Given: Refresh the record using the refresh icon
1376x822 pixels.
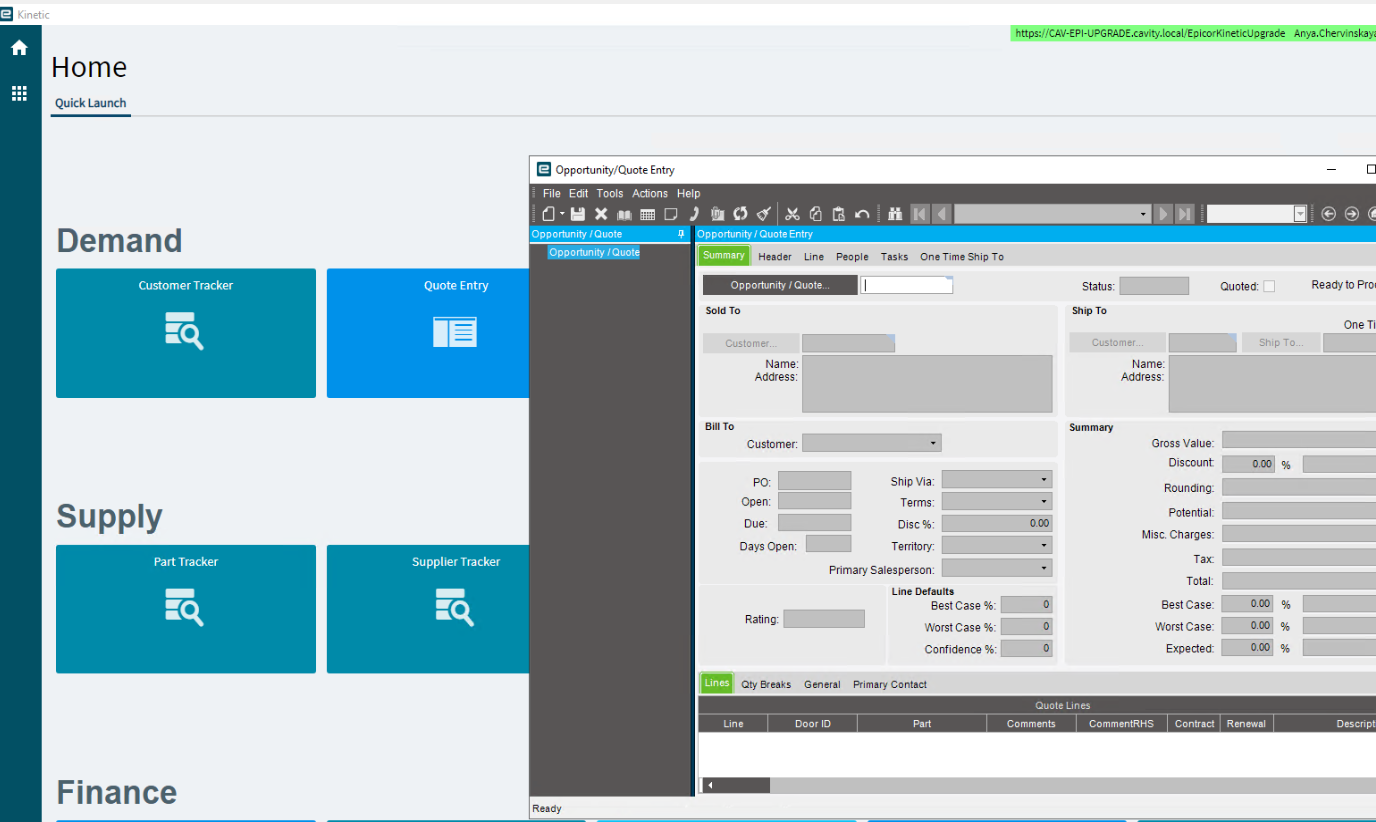Looking at the screenshot, I should (740, 213).
